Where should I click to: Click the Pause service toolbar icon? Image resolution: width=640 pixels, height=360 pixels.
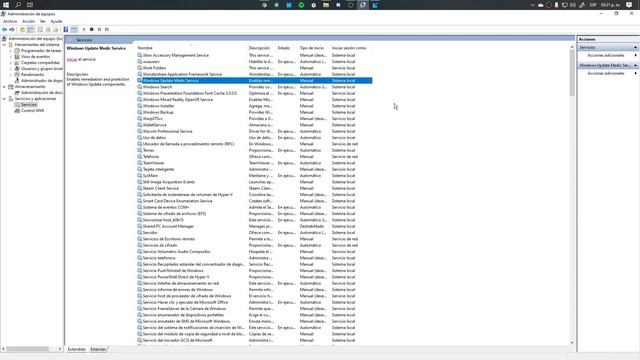point(99,29)
